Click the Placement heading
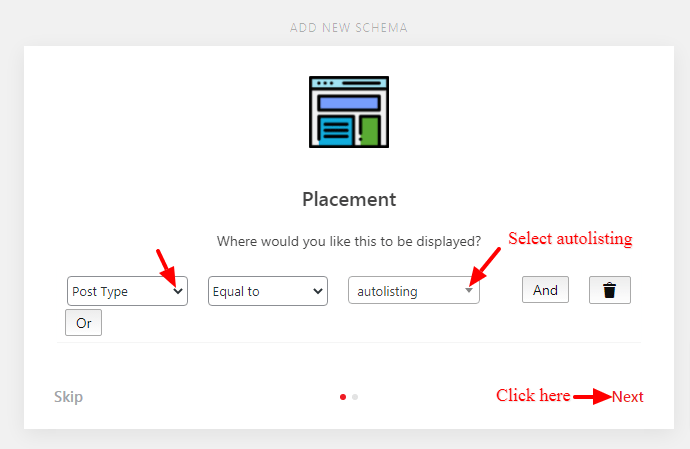 [x=349, y=199]
